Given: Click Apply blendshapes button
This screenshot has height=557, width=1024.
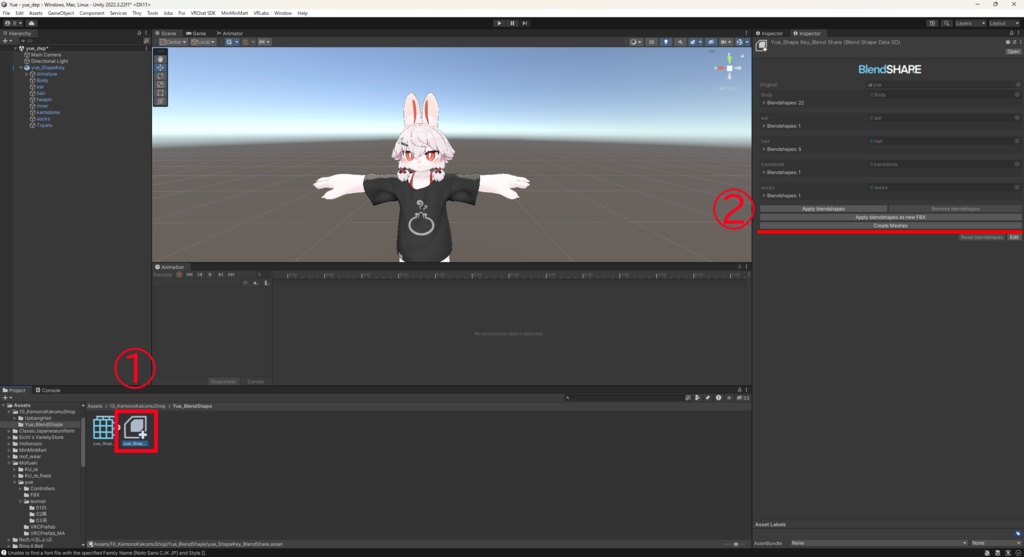Looking at the screenshot, I should tap(823, 209).
